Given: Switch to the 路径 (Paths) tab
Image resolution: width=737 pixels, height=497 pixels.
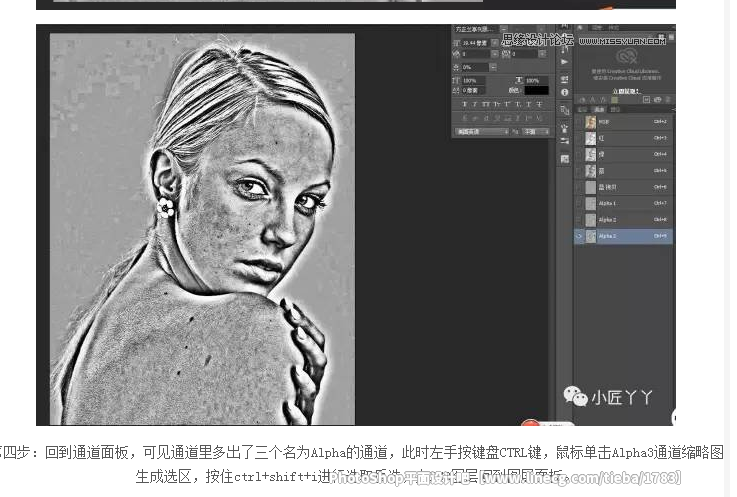Looking at the screenshot, I should [x=615, y=110].
